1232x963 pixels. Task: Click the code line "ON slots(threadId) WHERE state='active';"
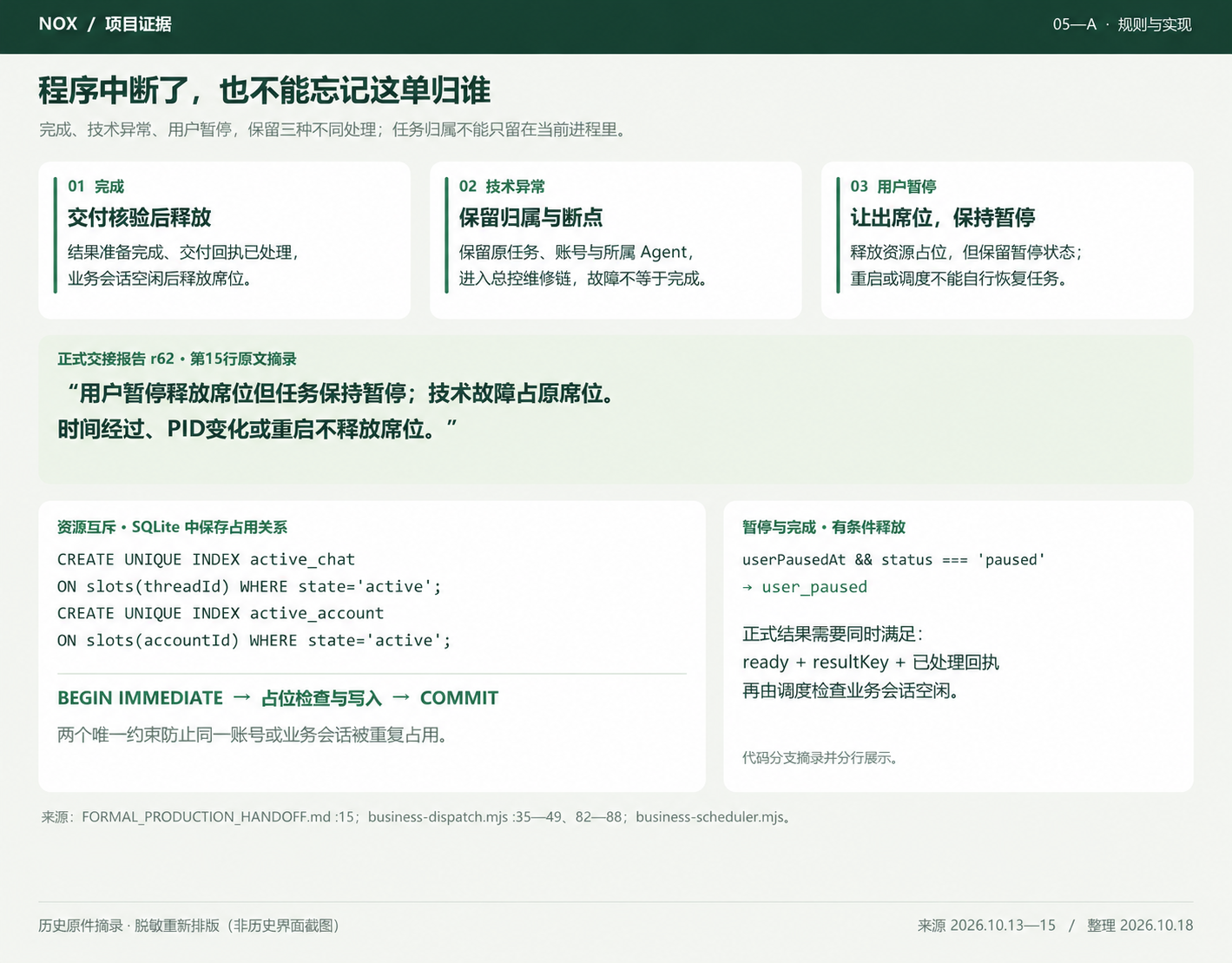[249, 586]
